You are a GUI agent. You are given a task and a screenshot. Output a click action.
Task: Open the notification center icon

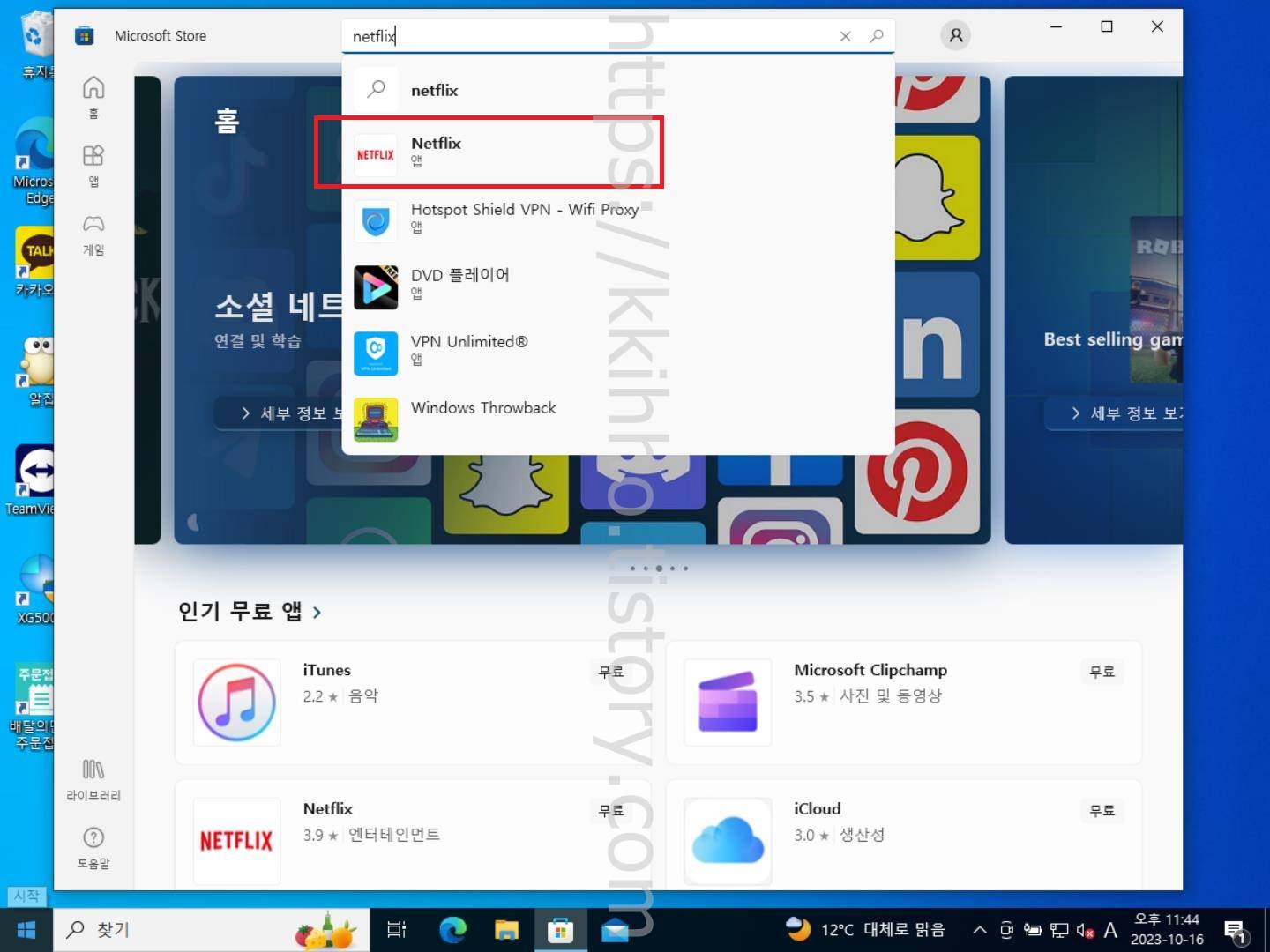(x=1235, y=931)
